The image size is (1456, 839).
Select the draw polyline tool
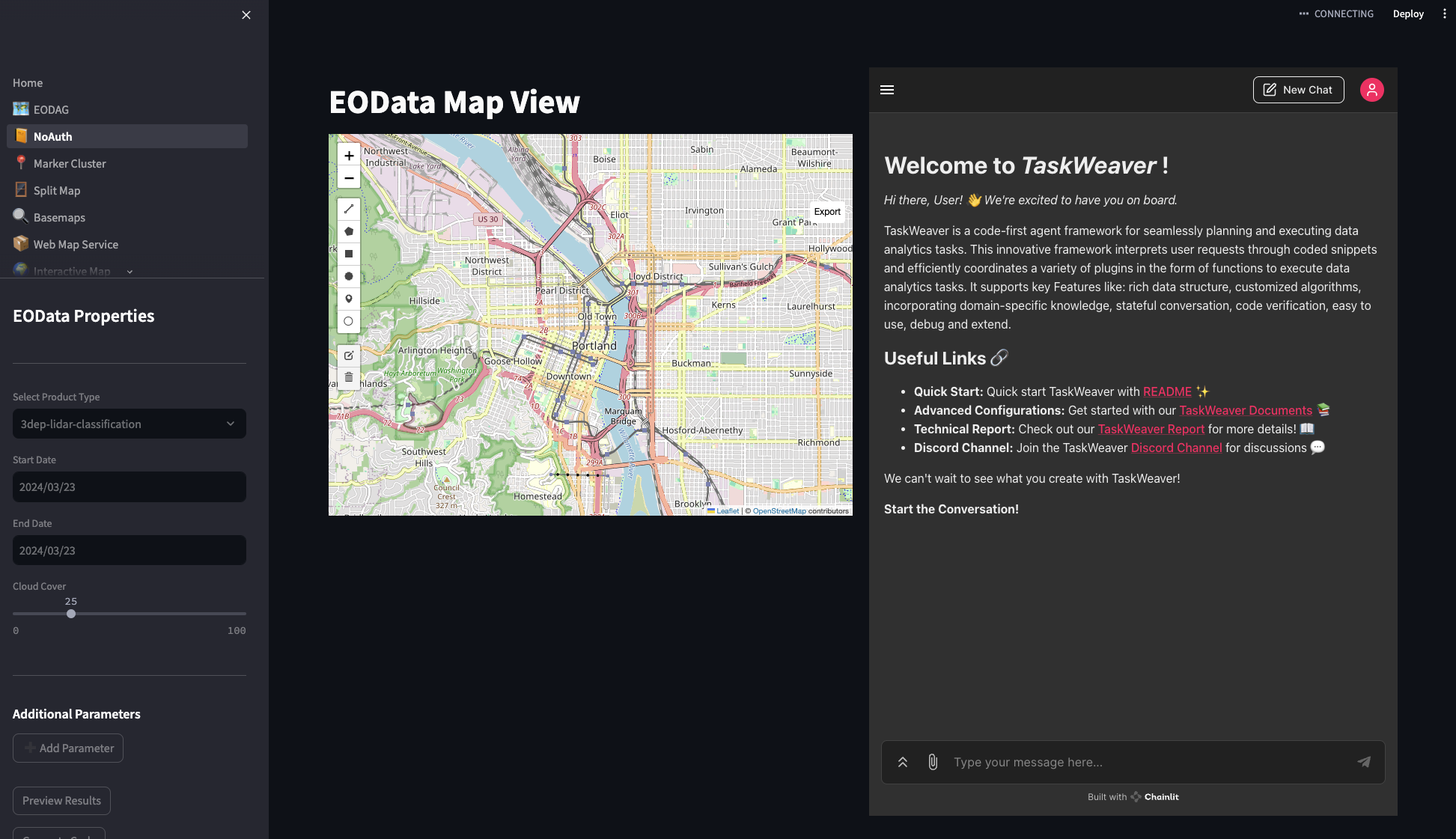(x=349, y=209)
